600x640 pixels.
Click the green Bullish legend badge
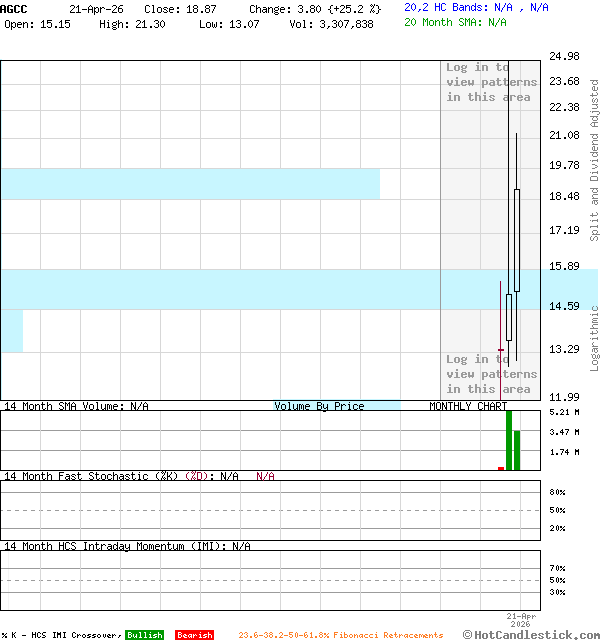tap(144, 635)
